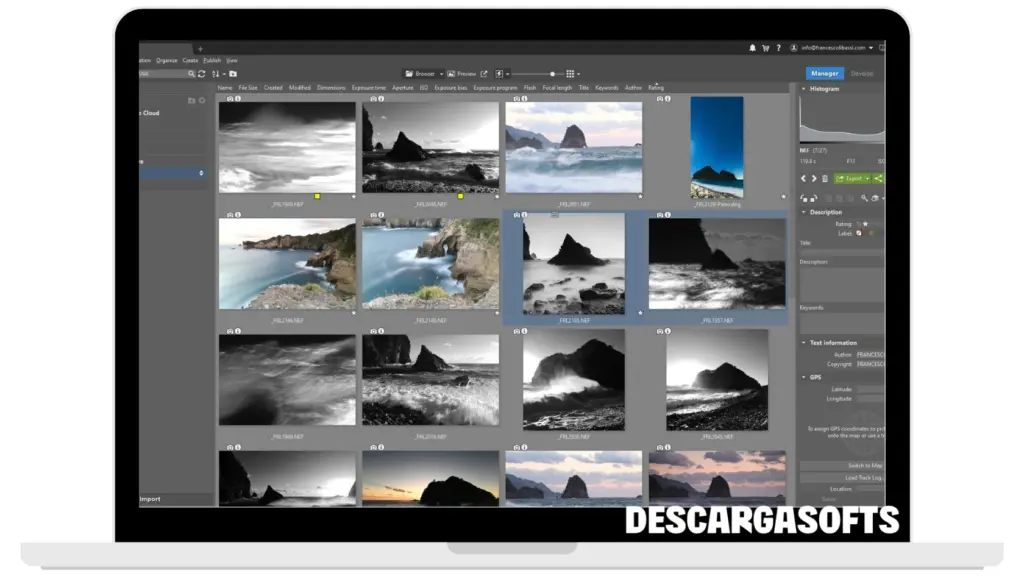Click the green share icon
The image size is (1024, 576).
coord(878,178)
